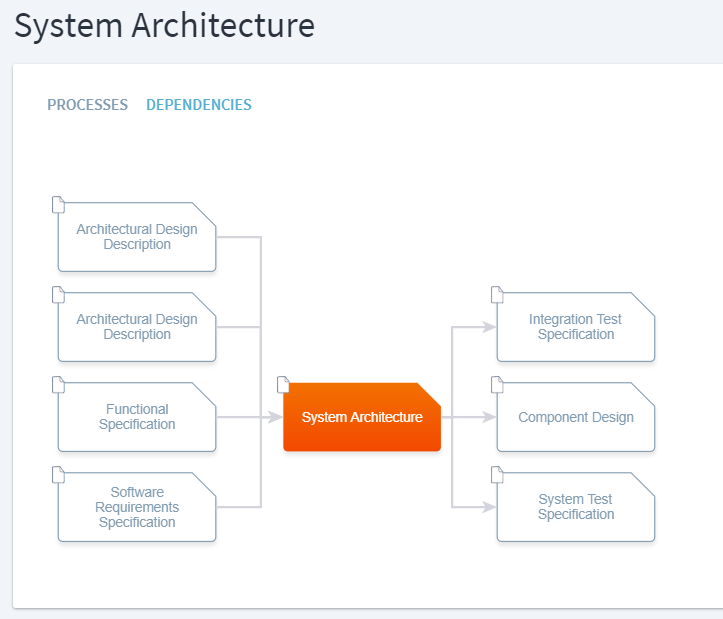
Task: Select the orange System Architecture node
Action: pyautogui.click(x=362, y=417)
